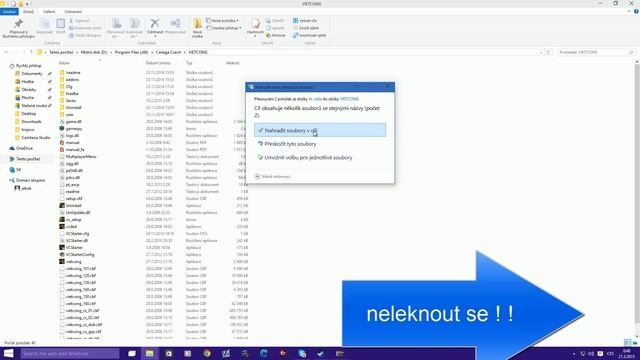The image size is (640, 360).
Task: Select Hudba in the sidebar
Action: 28,82
